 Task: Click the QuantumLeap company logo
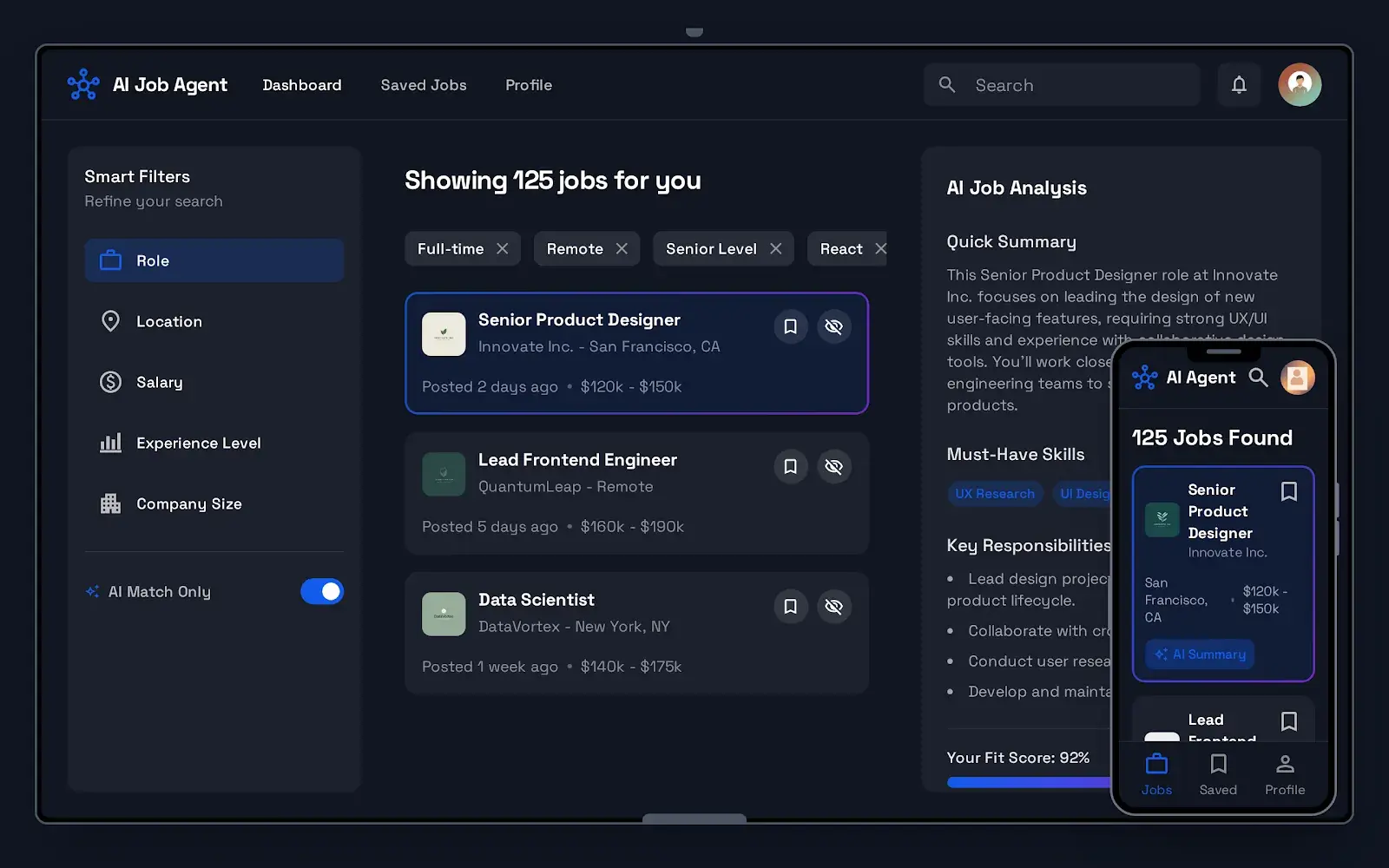click(444, 474)
